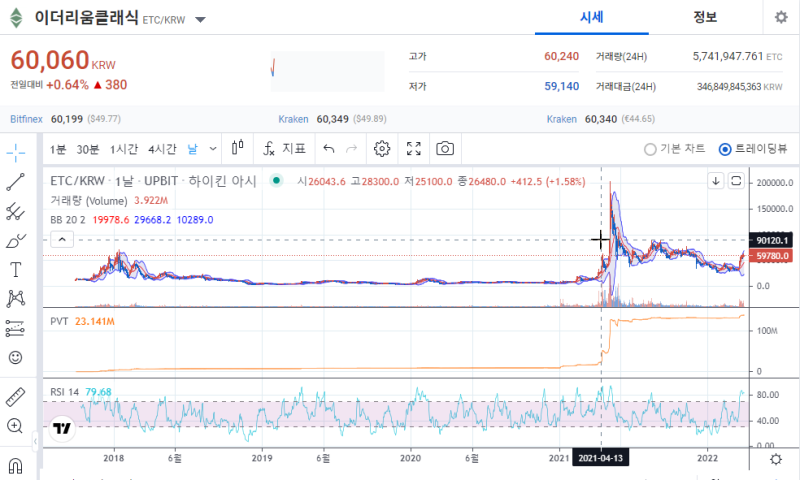Activate the zoom in tool
The width and height of the screenshot is (800, 480).
tap(15, 425)
